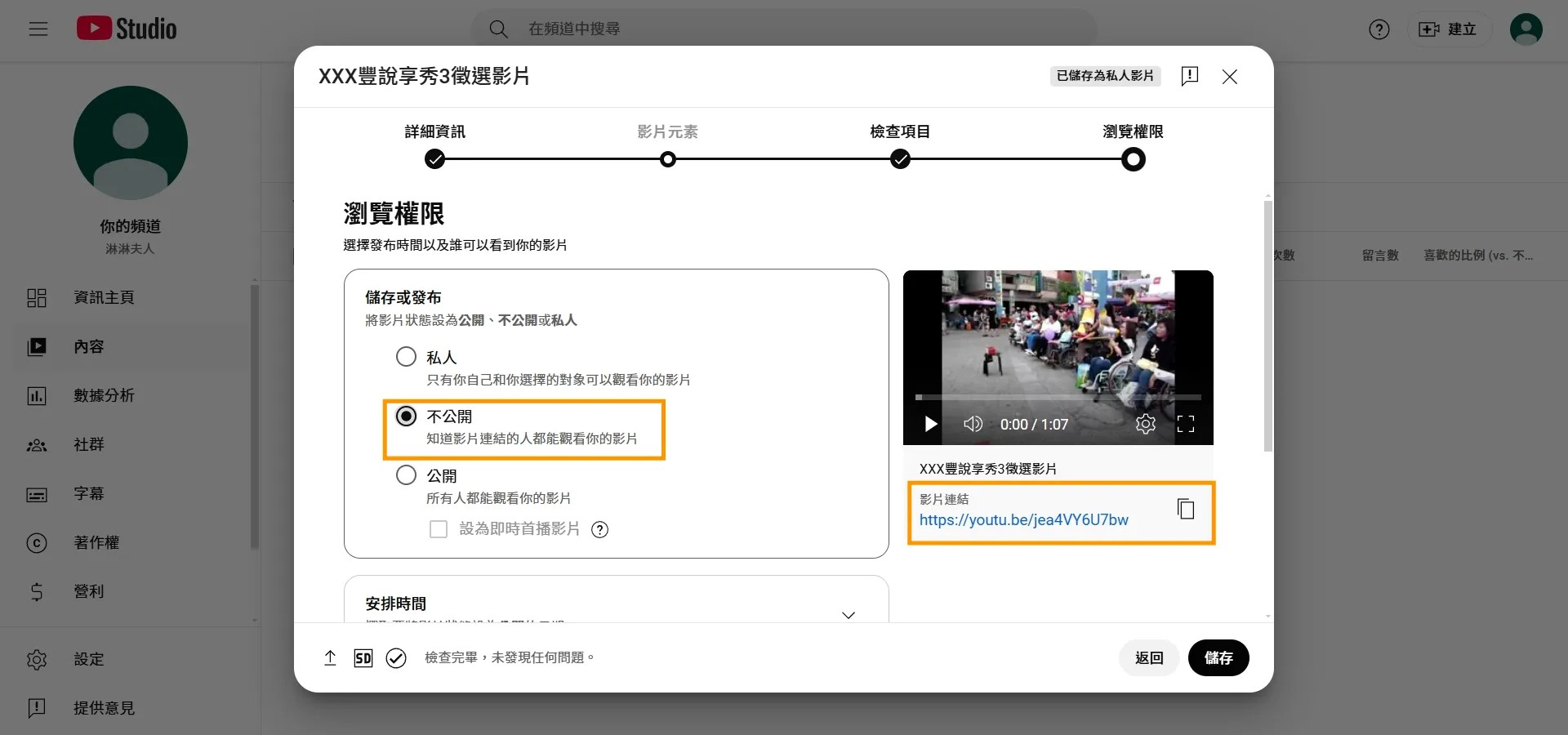Viewport: 1568px width, 735px height.
Task: Select the 不公開 unlisted radio button
Action: pos(406,416)
